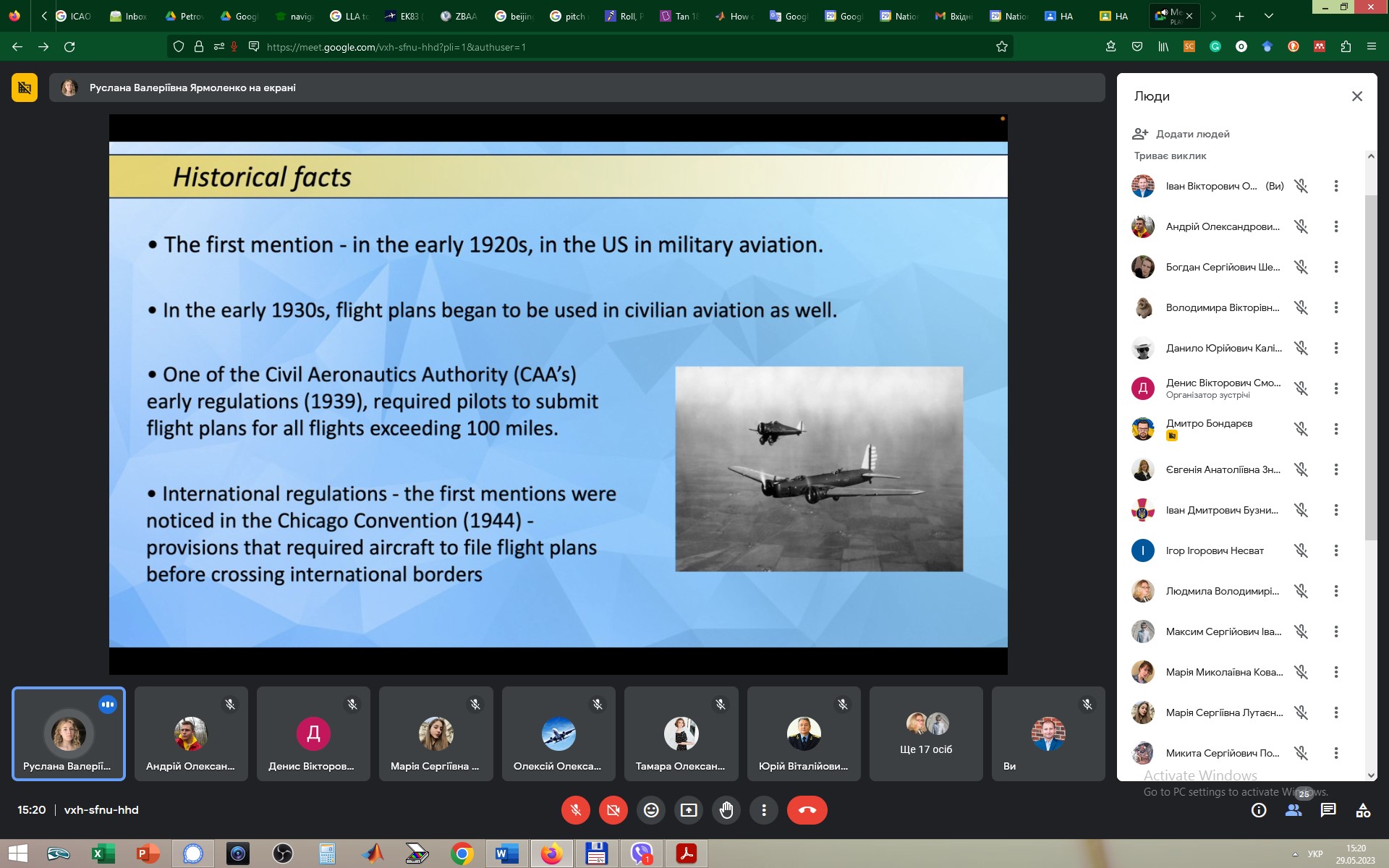This screenshot has height=868, width=1389.
Task: Go back in Firefox navigation
Action: pyautogui.click(x=17, y=46)
